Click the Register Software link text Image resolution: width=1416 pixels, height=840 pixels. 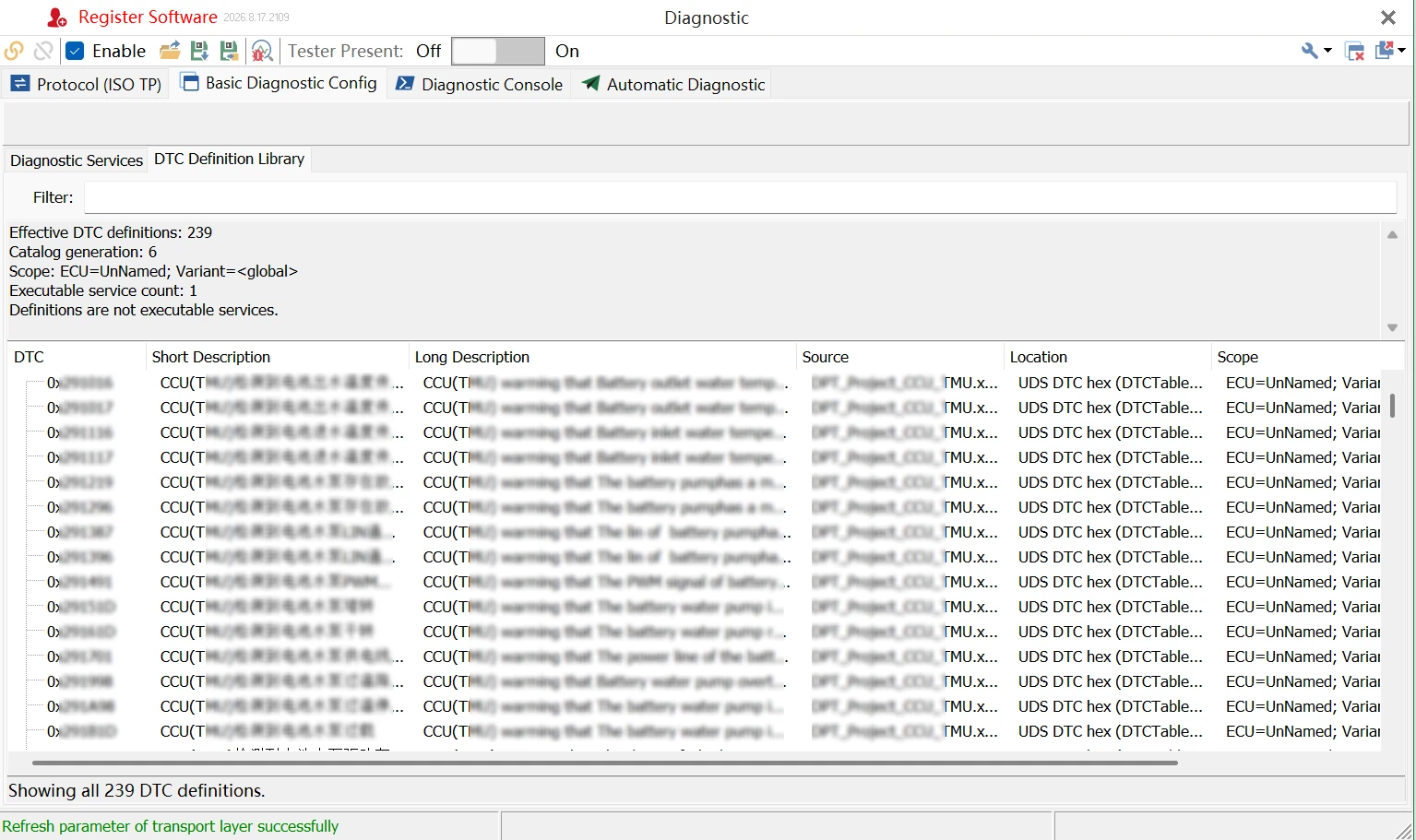[x=148, y=17]
